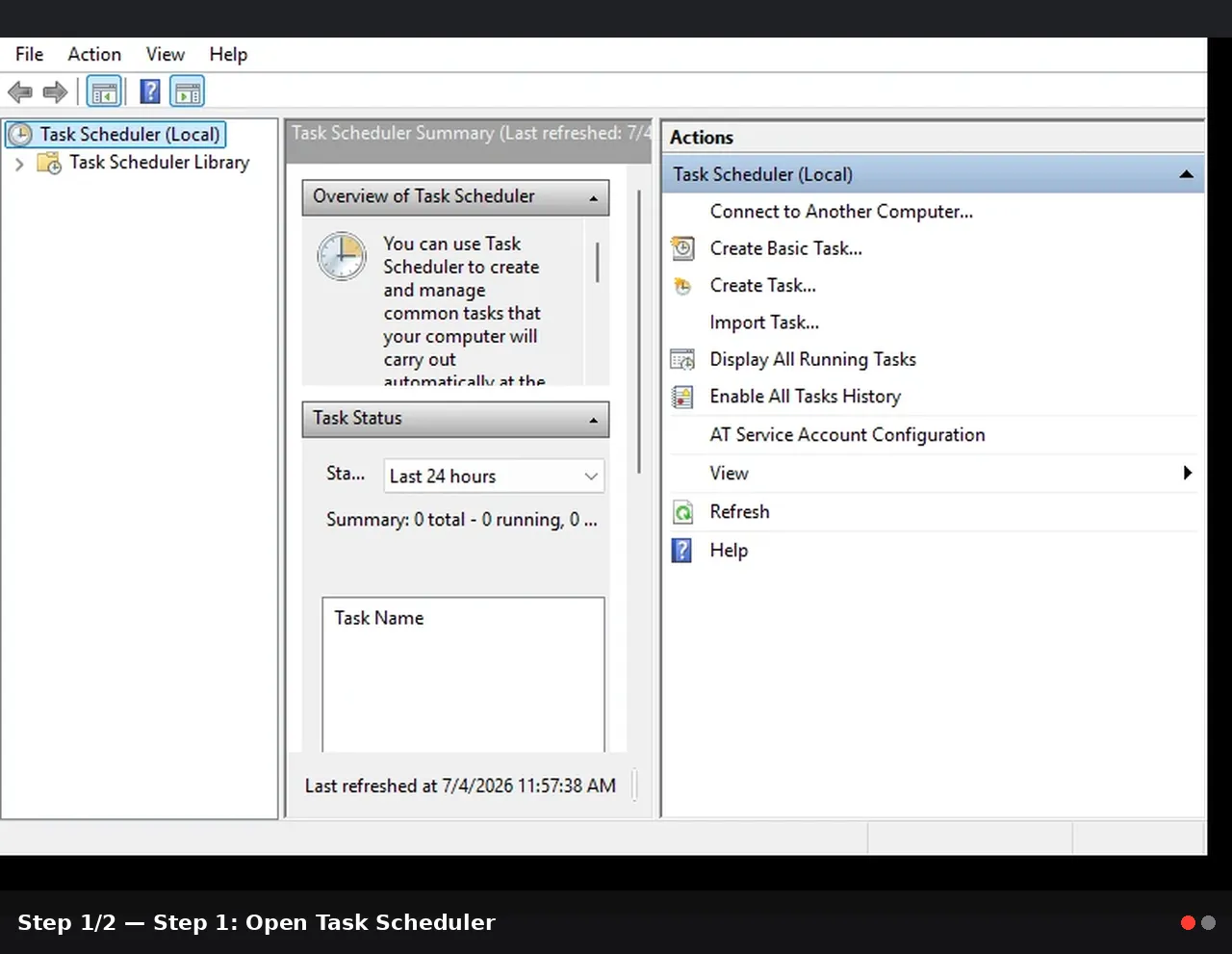Click Last refreshed at 7/4/2026 text
Image resolution: width=1232 pixels, height=954 pixels.
coord(460,786)
